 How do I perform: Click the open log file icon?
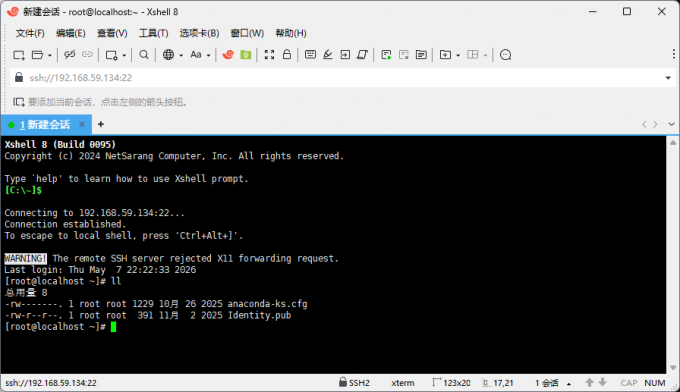421,55
